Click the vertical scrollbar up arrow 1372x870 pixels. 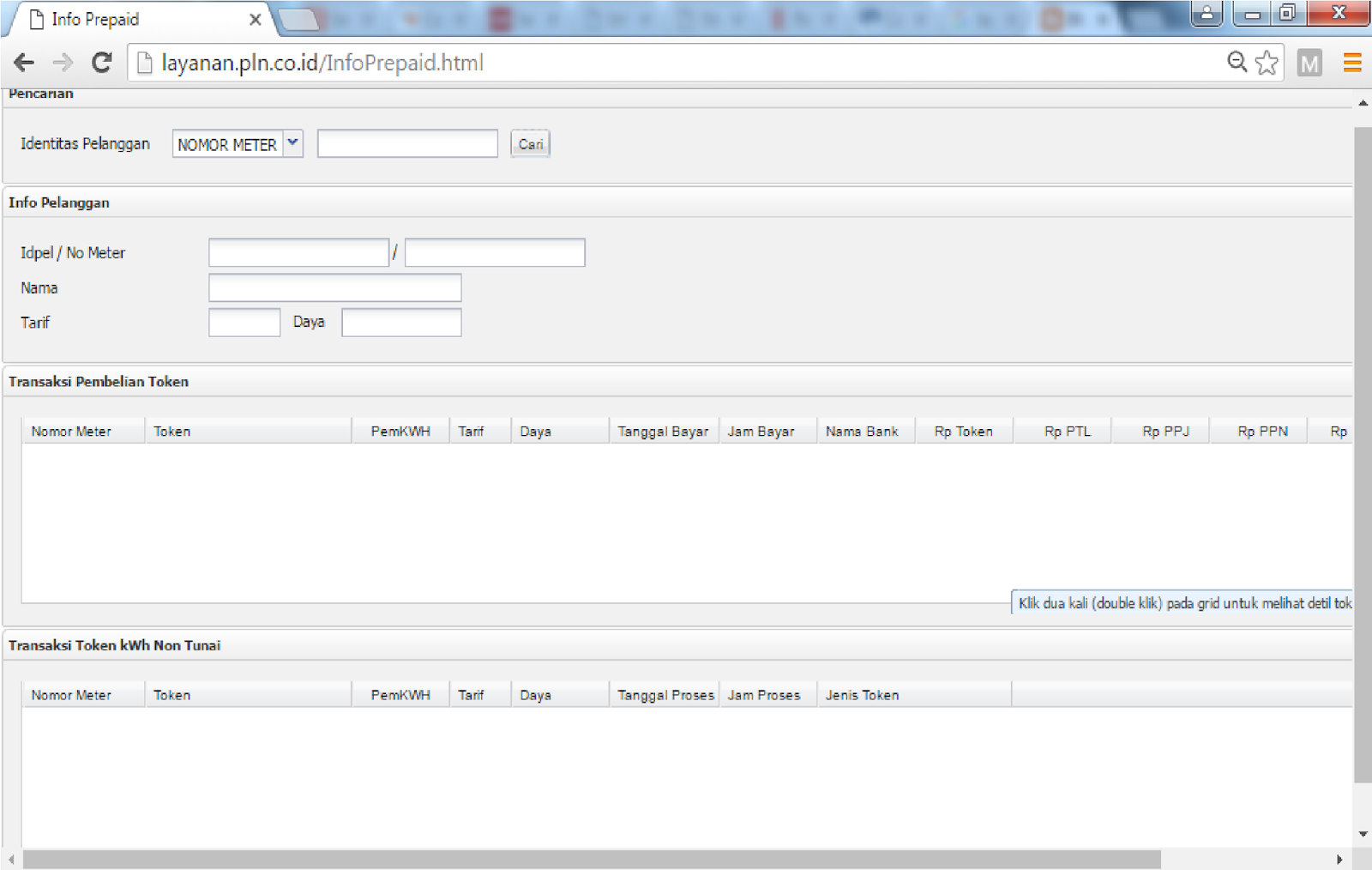tap(1363, 103)
